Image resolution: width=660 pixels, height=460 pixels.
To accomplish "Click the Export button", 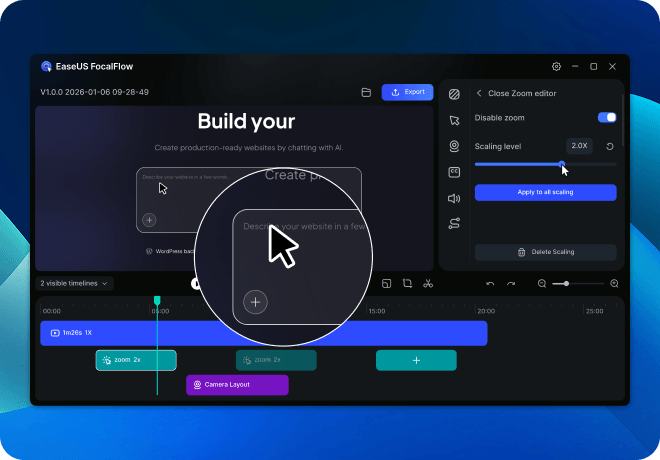I will click(407, 92).
